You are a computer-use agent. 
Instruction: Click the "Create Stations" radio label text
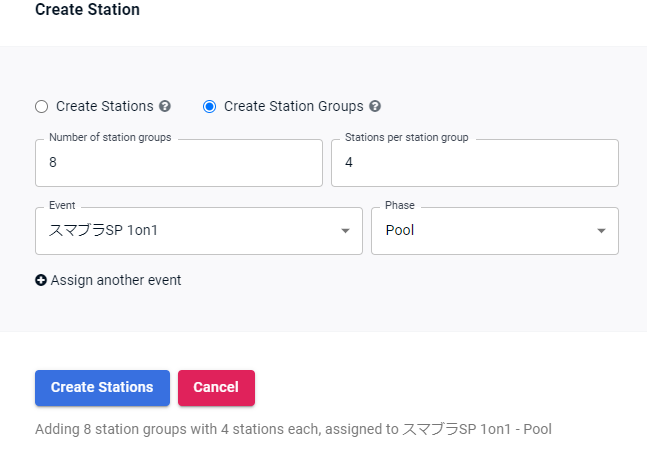point(105,106)
